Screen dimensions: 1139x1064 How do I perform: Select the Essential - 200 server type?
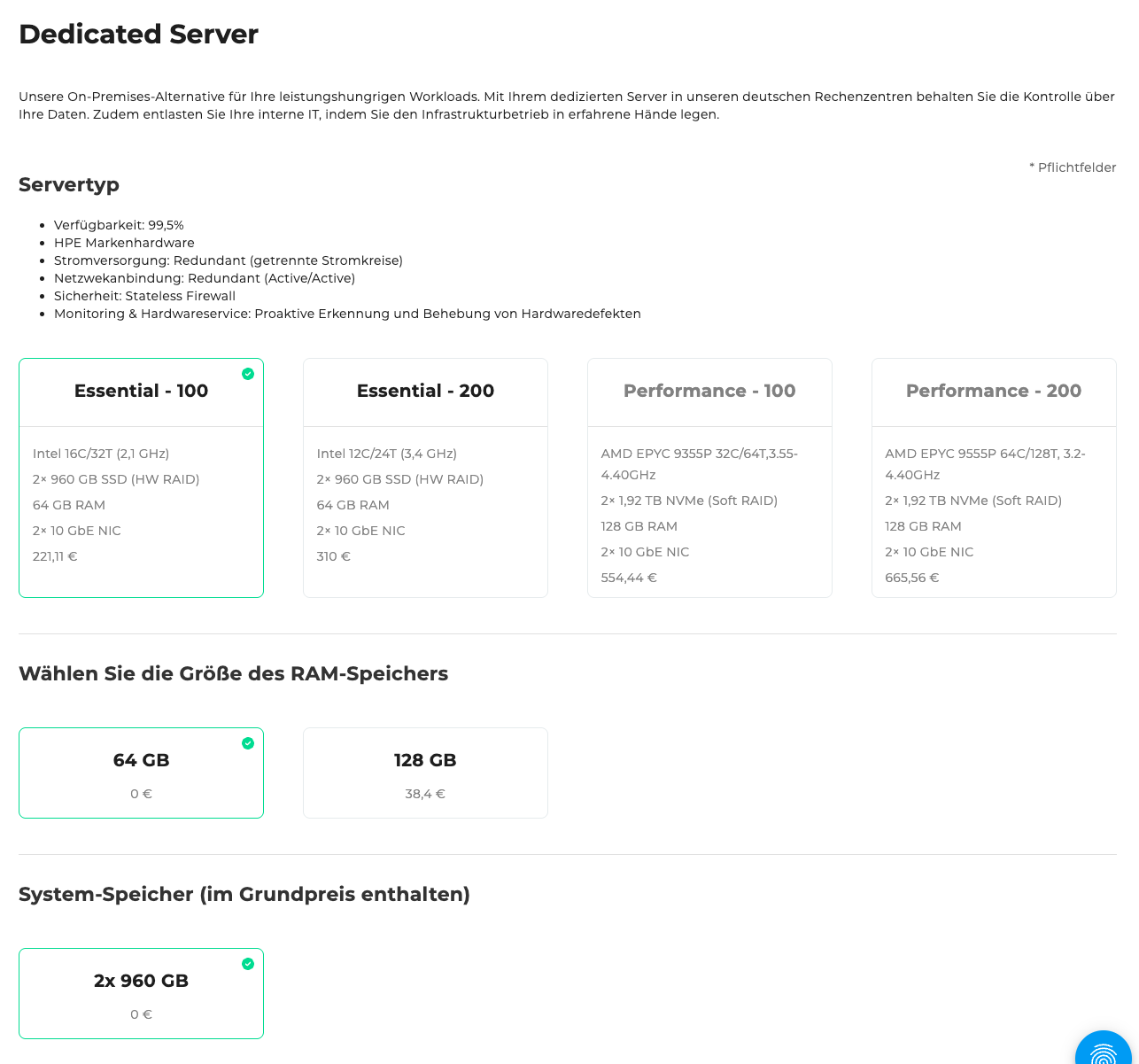pyautogui.click(x=425, y=477)
